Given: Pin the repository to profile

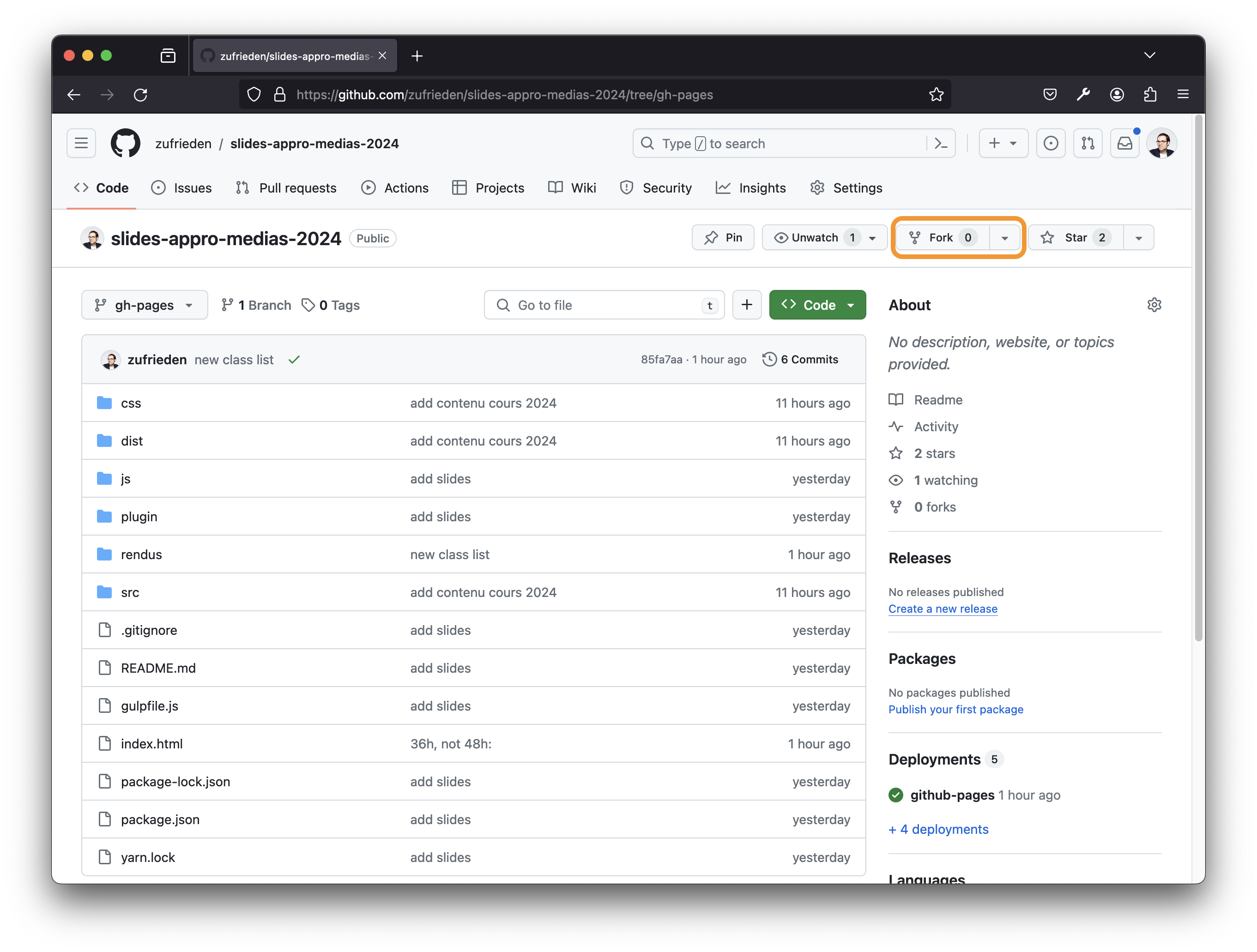Looking at the screenshot, I should coord(723,237).
